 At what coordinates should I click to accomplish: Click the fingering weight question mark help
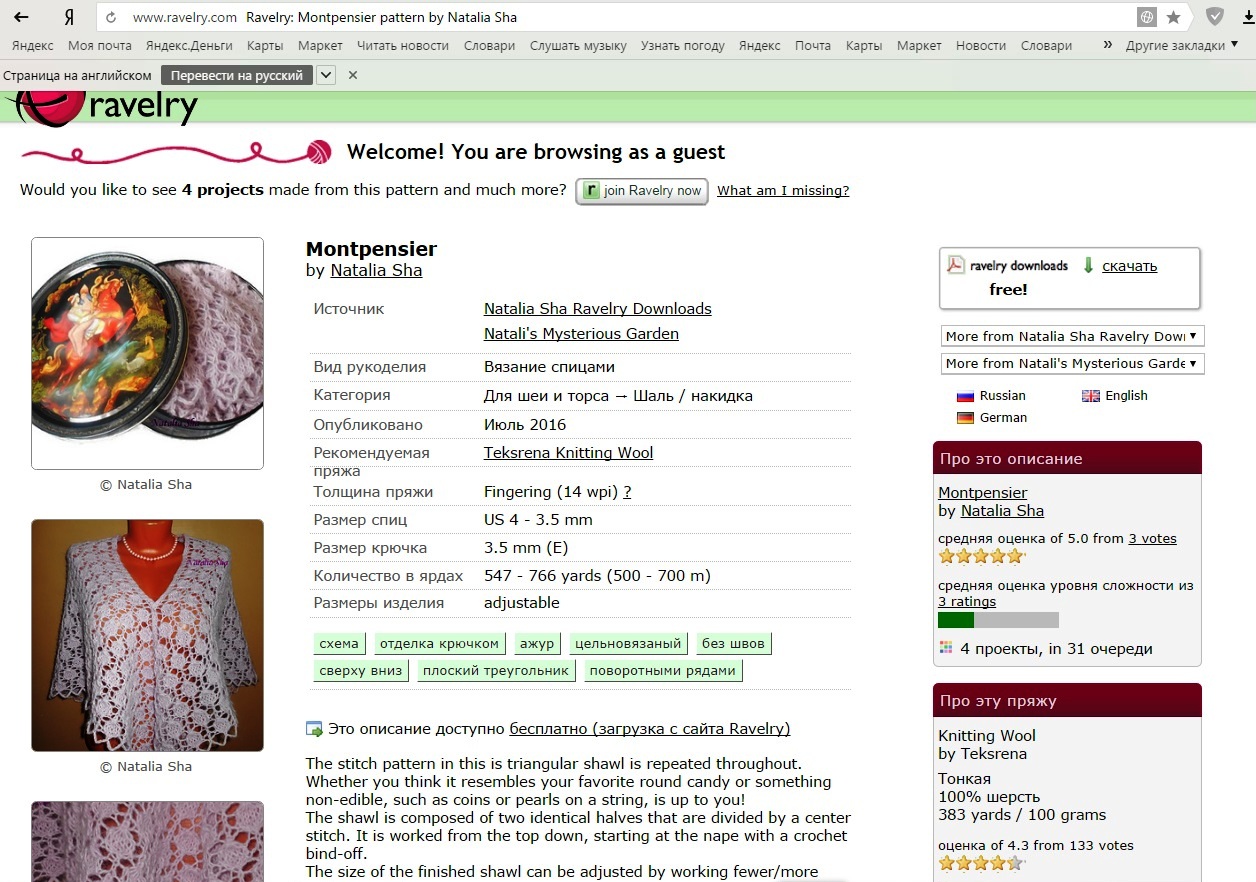627,492
